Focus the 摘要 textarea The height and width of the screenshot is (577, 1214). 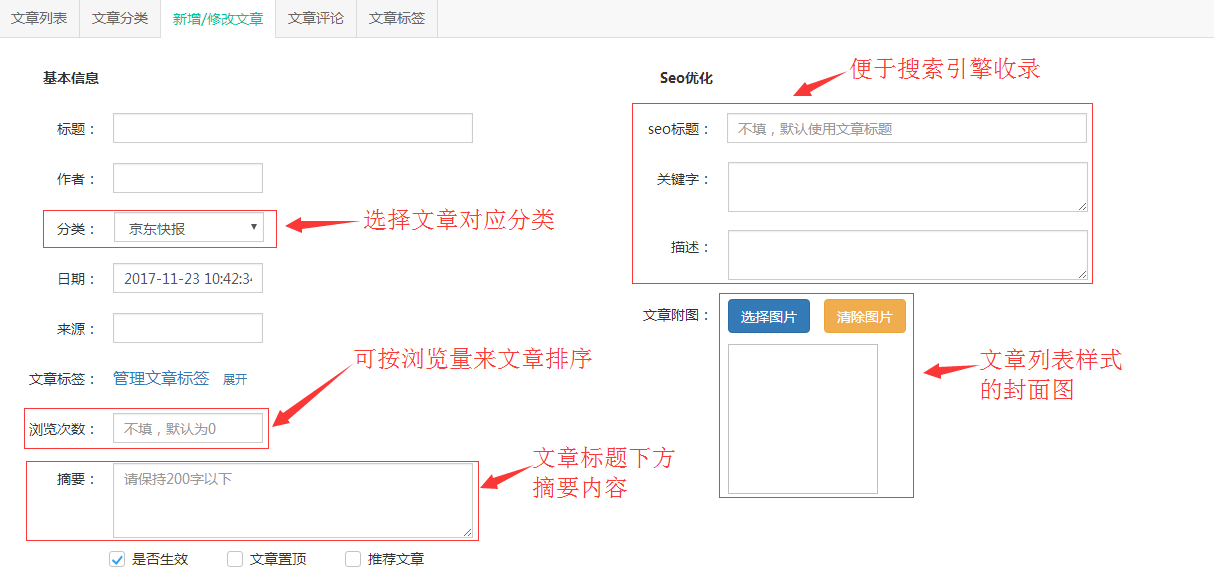coord(292,500)
